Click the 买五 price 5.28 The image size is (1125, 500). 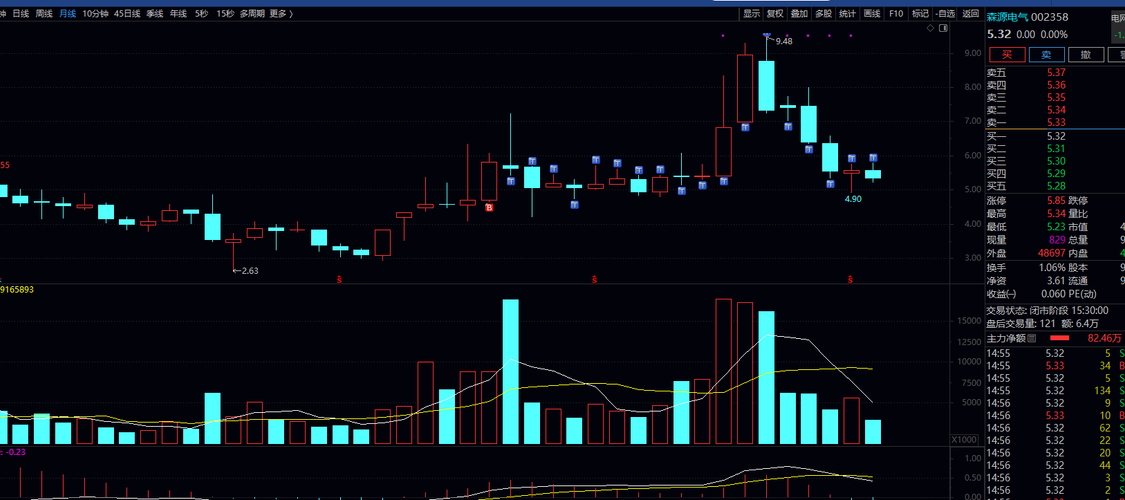pyautogui.click(x=1056, y=187)
